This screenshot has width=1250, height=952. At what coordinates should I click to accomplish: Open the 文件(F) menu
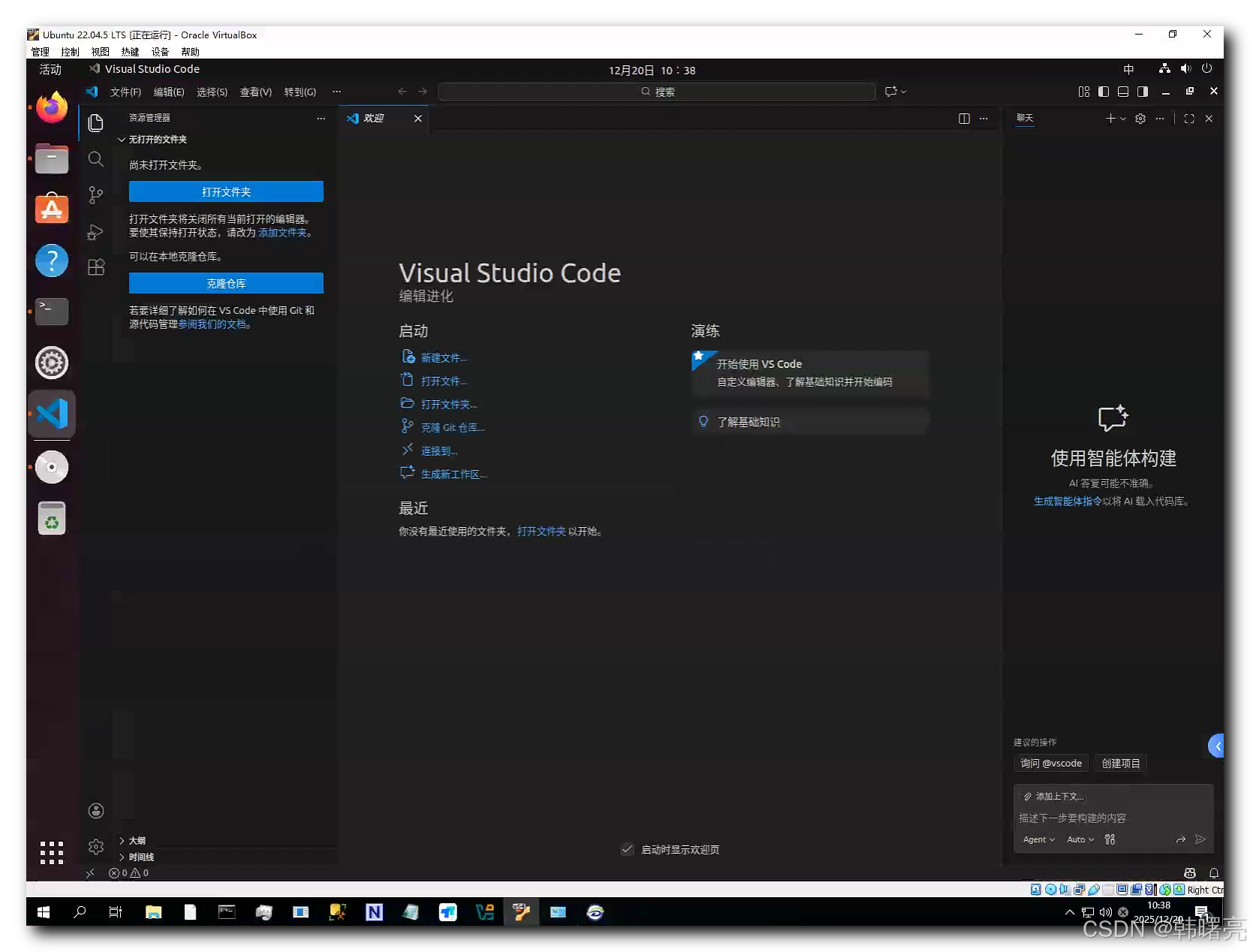(125, 92)
